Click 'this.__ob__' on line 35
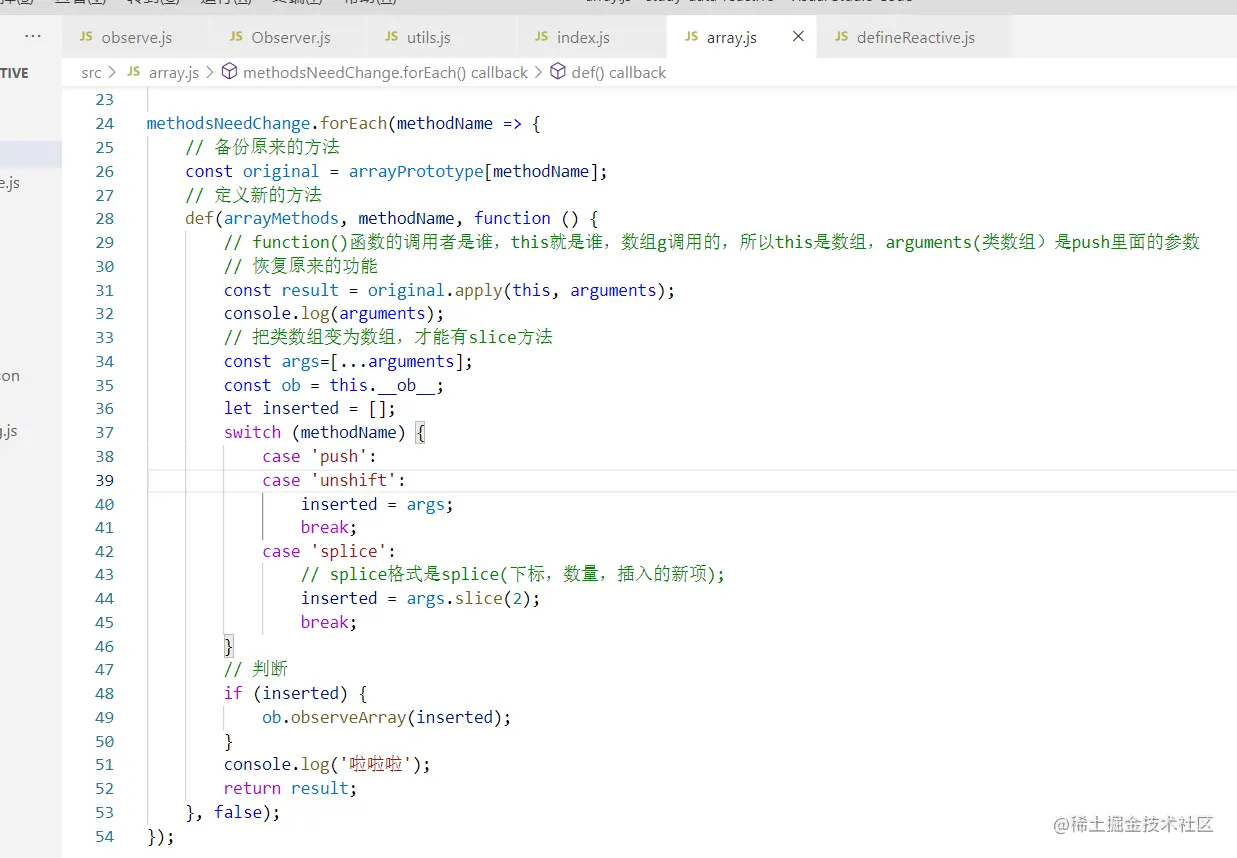 tap(382, 385)
